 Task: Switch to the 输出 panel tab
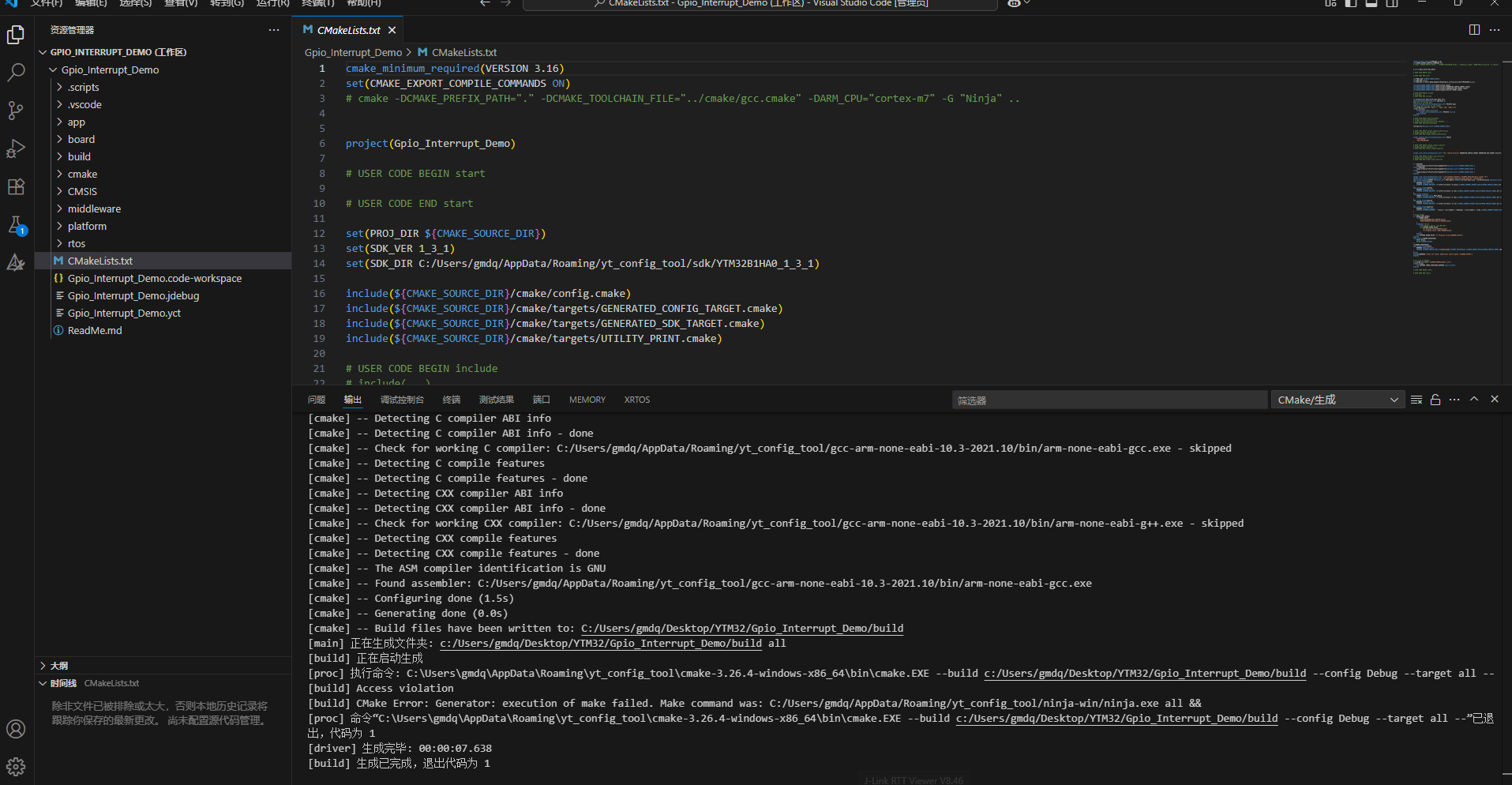[353, 400]
